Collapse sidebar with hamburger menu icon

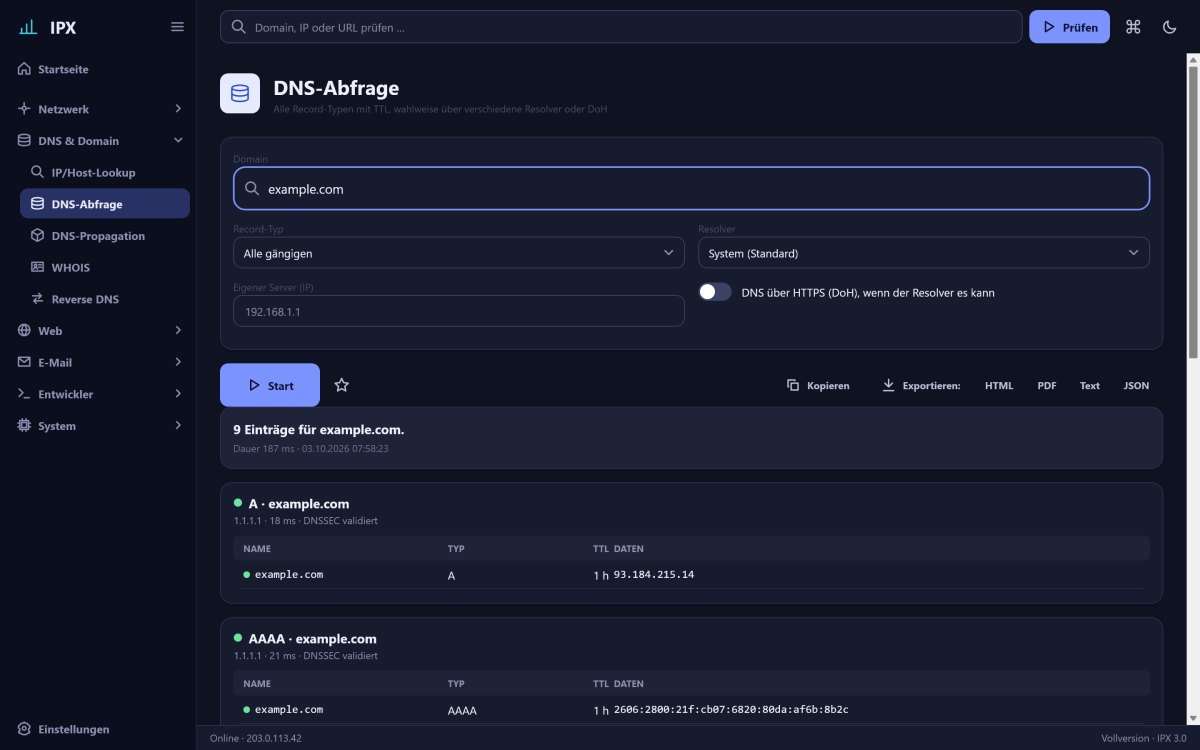pyautogui.click(x=177, y=27)
